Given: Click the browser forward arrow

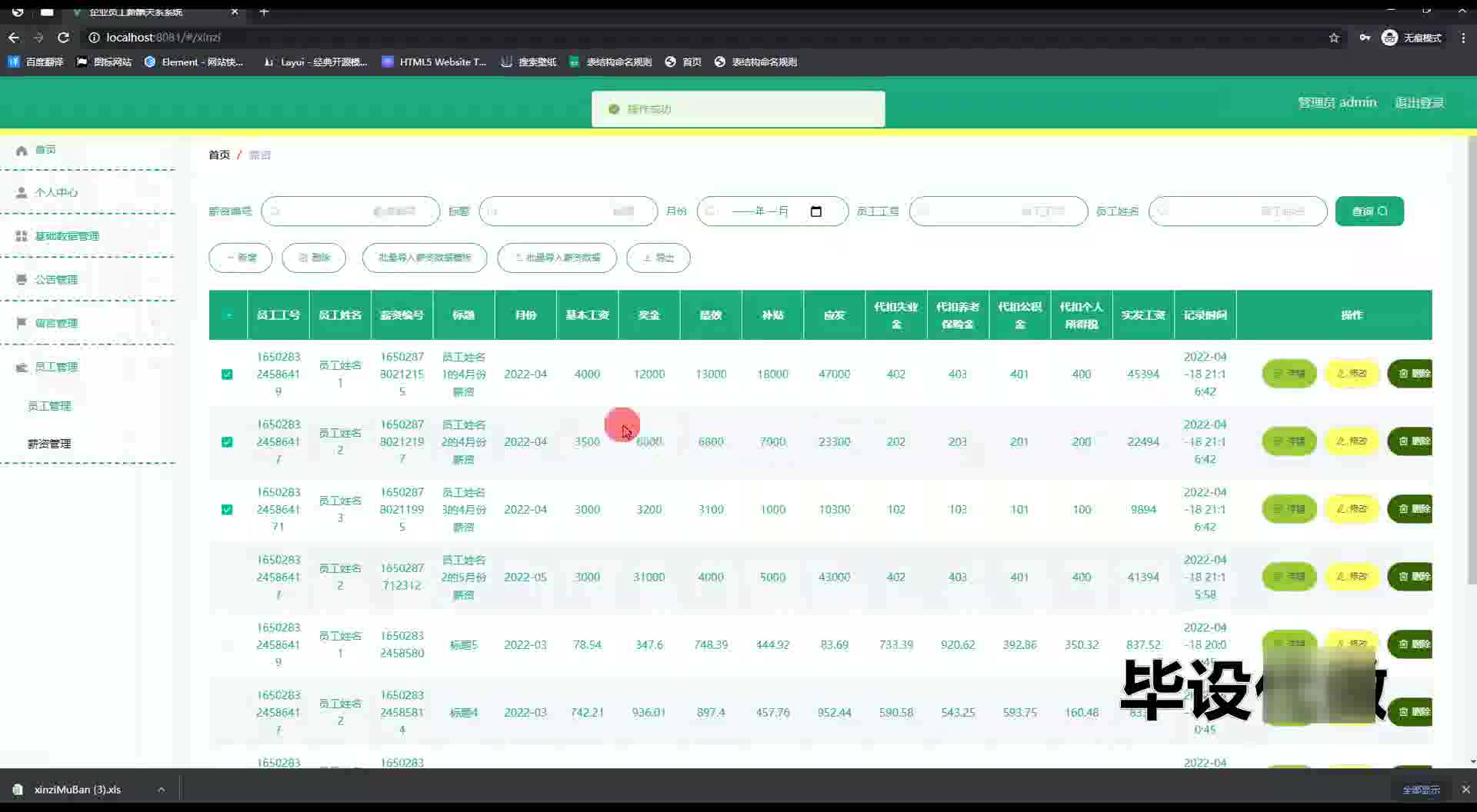Looking at the screenshot, I should coord(38,37).
